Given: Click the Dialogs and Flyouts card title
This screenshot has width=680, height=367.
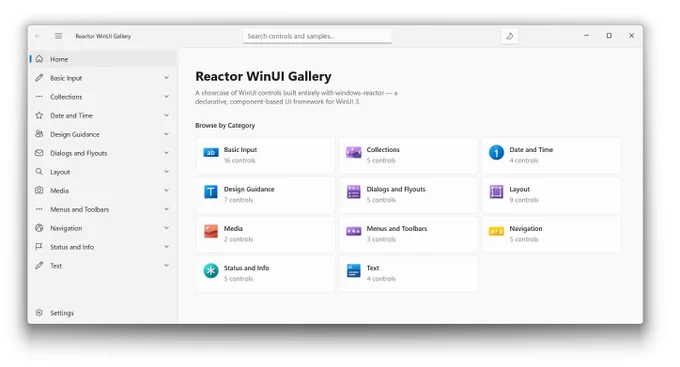Looking at the screenshot, I should coord(396,189).
